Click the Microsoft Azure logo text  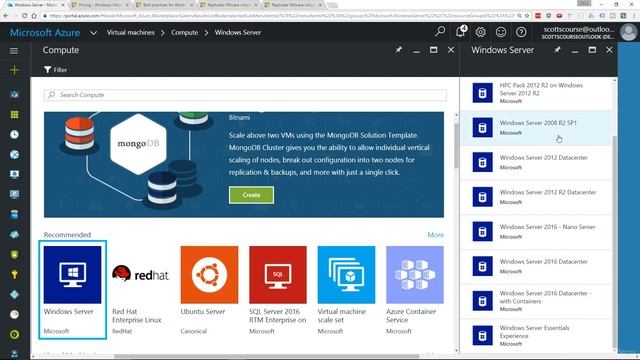tap(45, 32)
